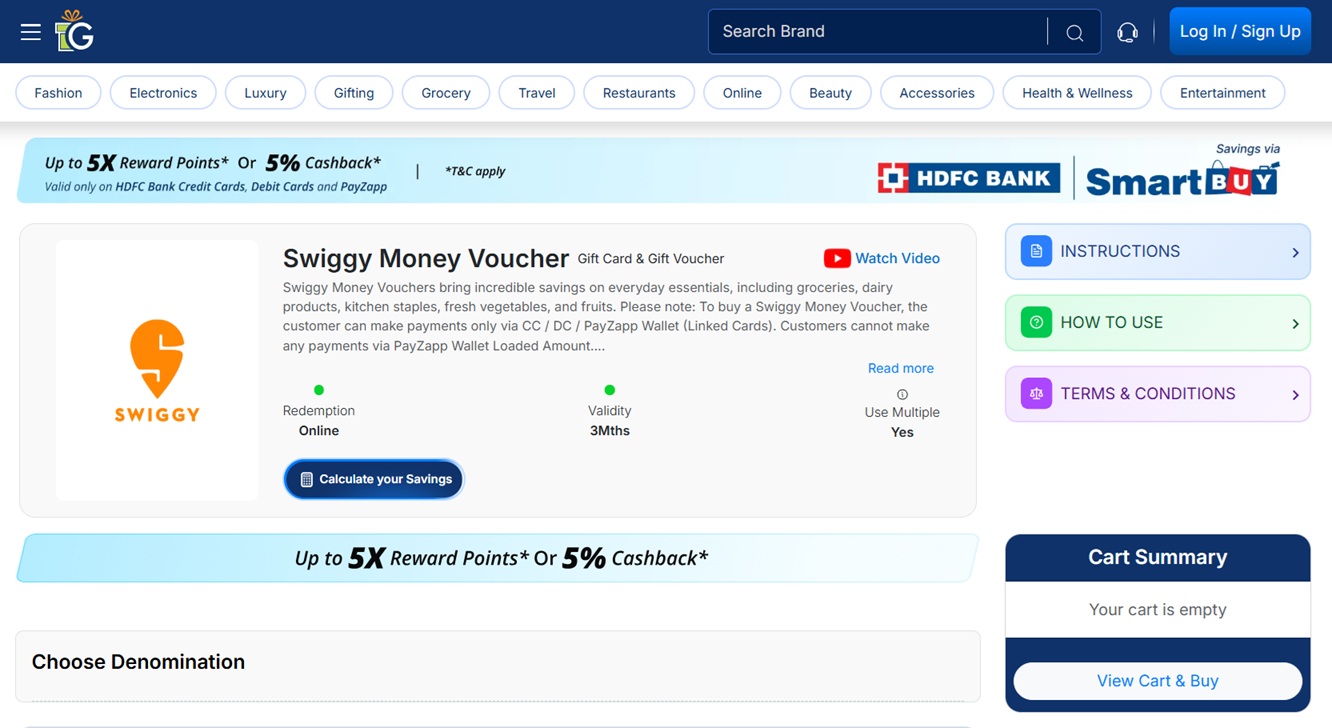Image resolution: width=1332 pixels, height=728 pixels.
Task: Click the *T&C apply text in the banner
Action: (475, 171)
